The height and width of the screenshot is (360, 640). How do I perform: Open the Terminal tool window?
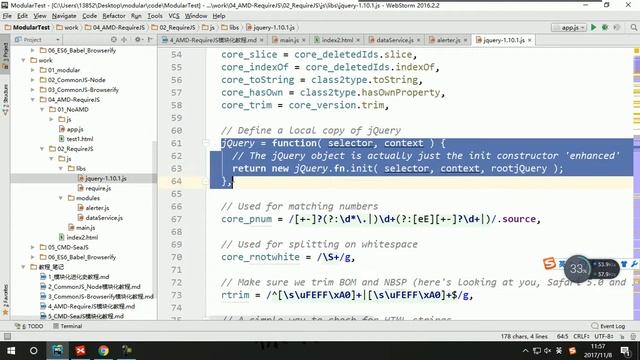coord(67,326)
